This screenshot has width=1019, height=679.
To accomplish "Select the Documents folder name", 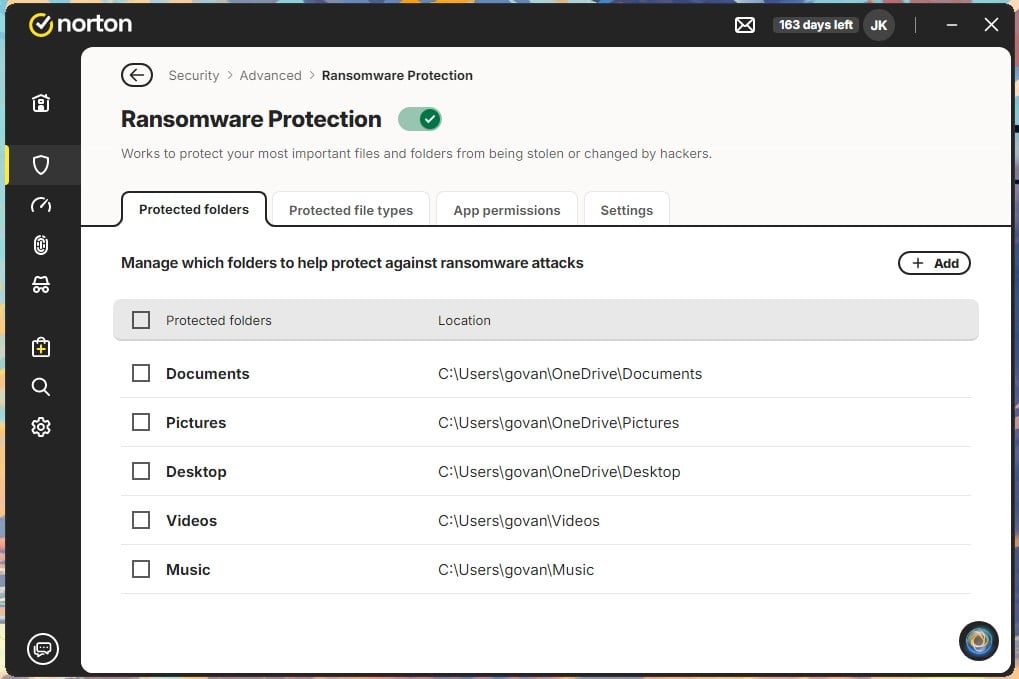I will click(x=207, y=374).
